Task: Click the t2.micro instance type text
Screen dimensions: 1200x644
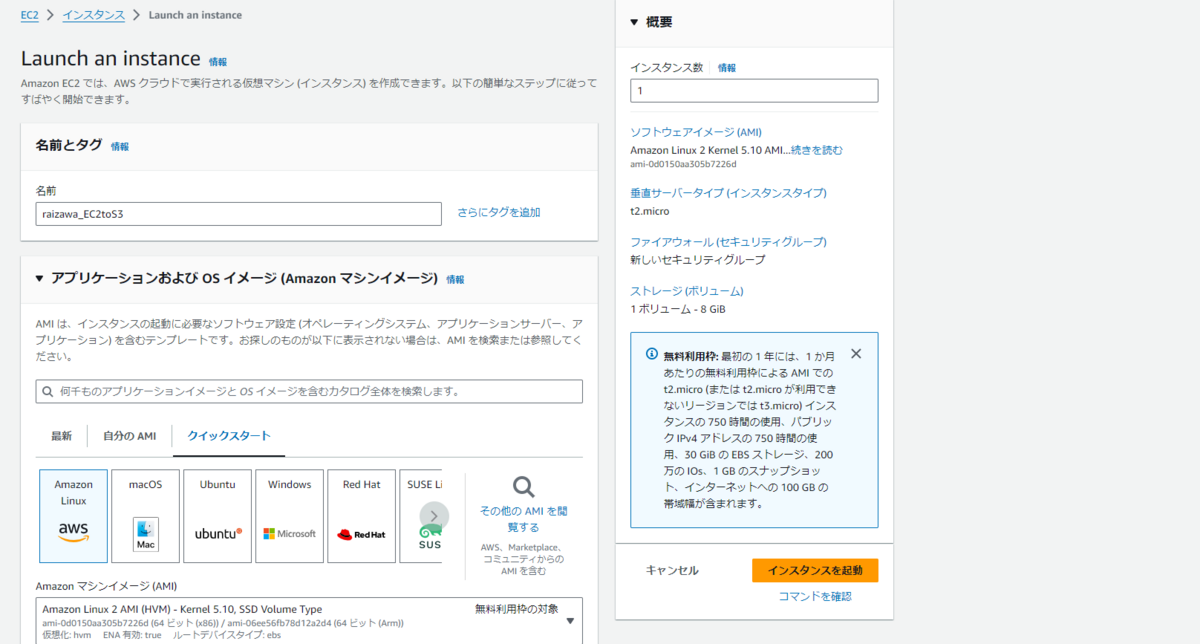Action: tap(650, 211)
